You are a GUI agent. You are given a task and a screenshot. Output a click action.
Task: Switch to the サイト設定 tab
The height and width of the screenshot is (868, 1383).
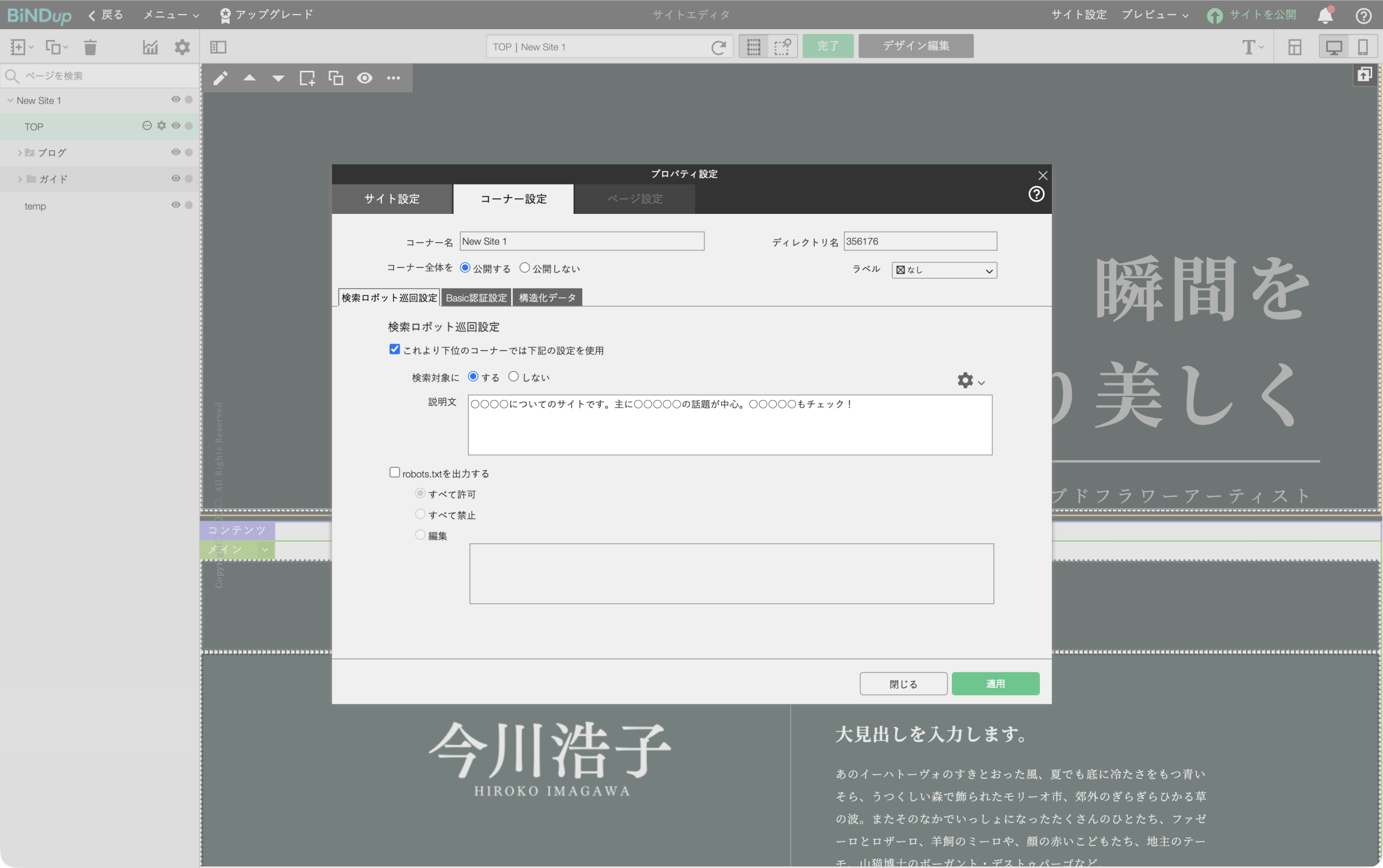[392, 199]
